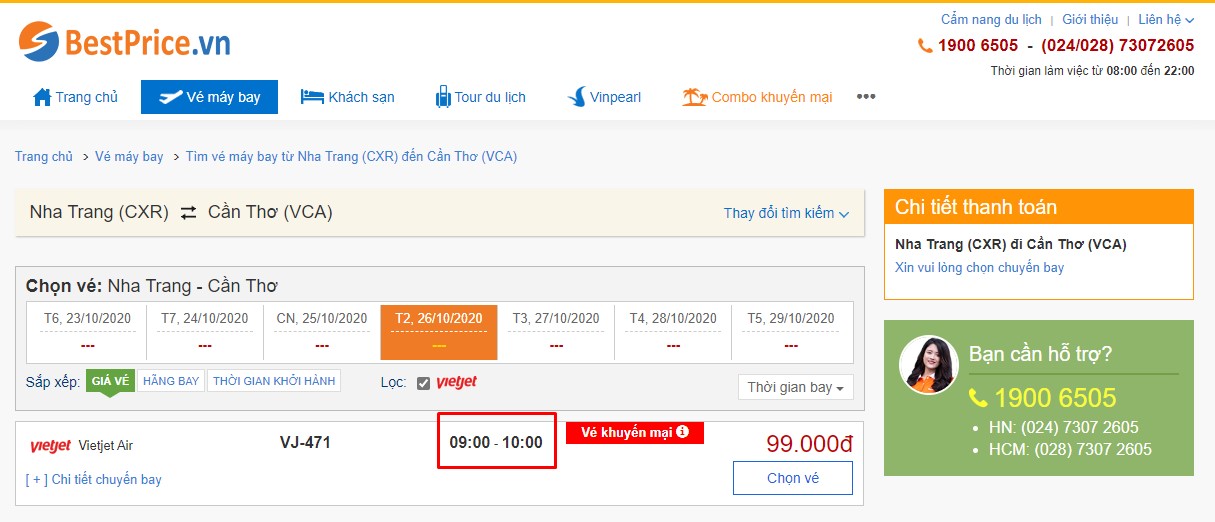Open the Giới thiệu link

1090,19
